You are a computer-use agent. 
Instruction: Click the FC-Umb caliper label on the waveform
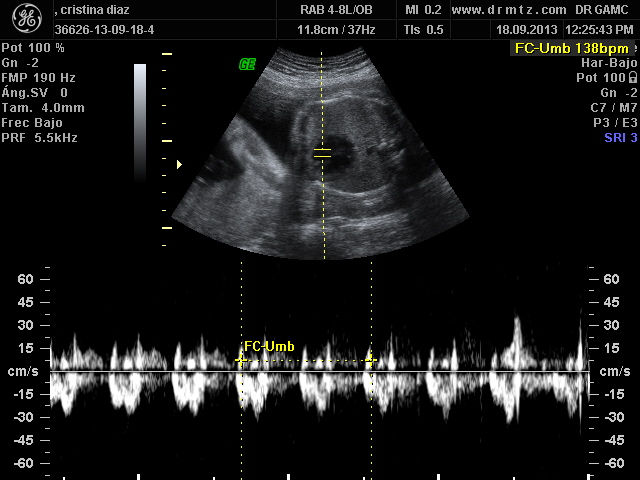click(269, 347)
